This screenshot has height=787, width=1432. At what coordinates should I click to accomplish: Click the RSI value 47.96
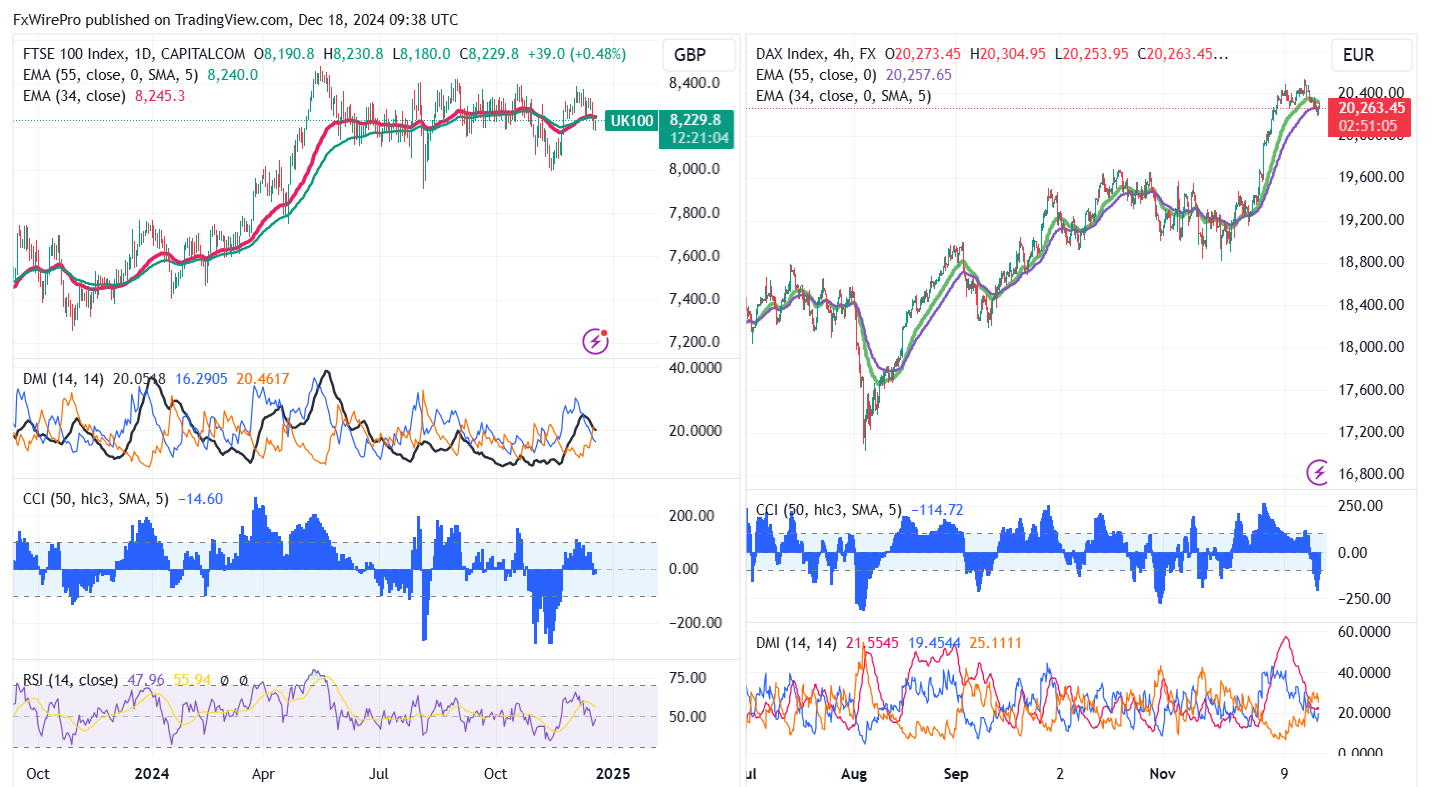point(144,681)
